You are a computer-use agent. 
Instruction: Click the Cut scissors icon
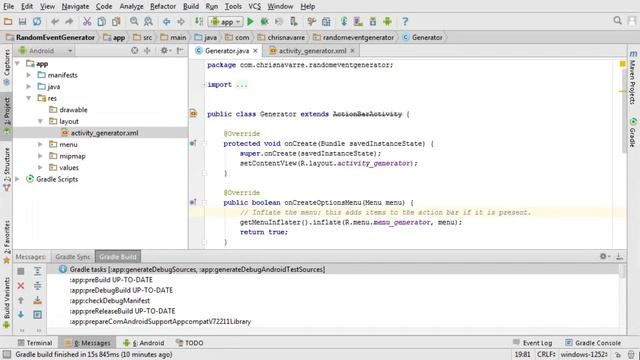pos(87,22)
